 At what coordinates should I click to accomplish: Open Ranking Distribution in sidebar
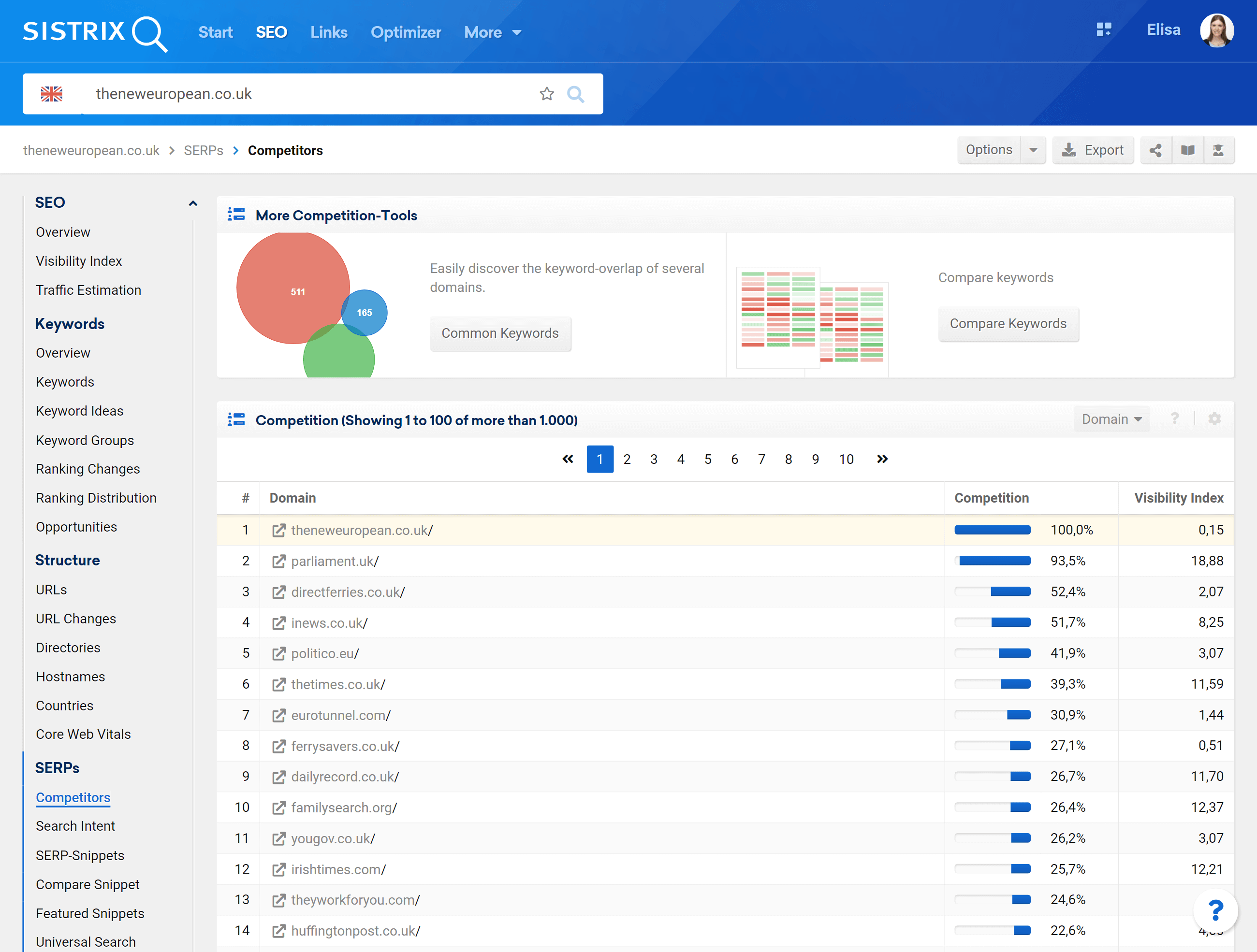tap(96, 498)
